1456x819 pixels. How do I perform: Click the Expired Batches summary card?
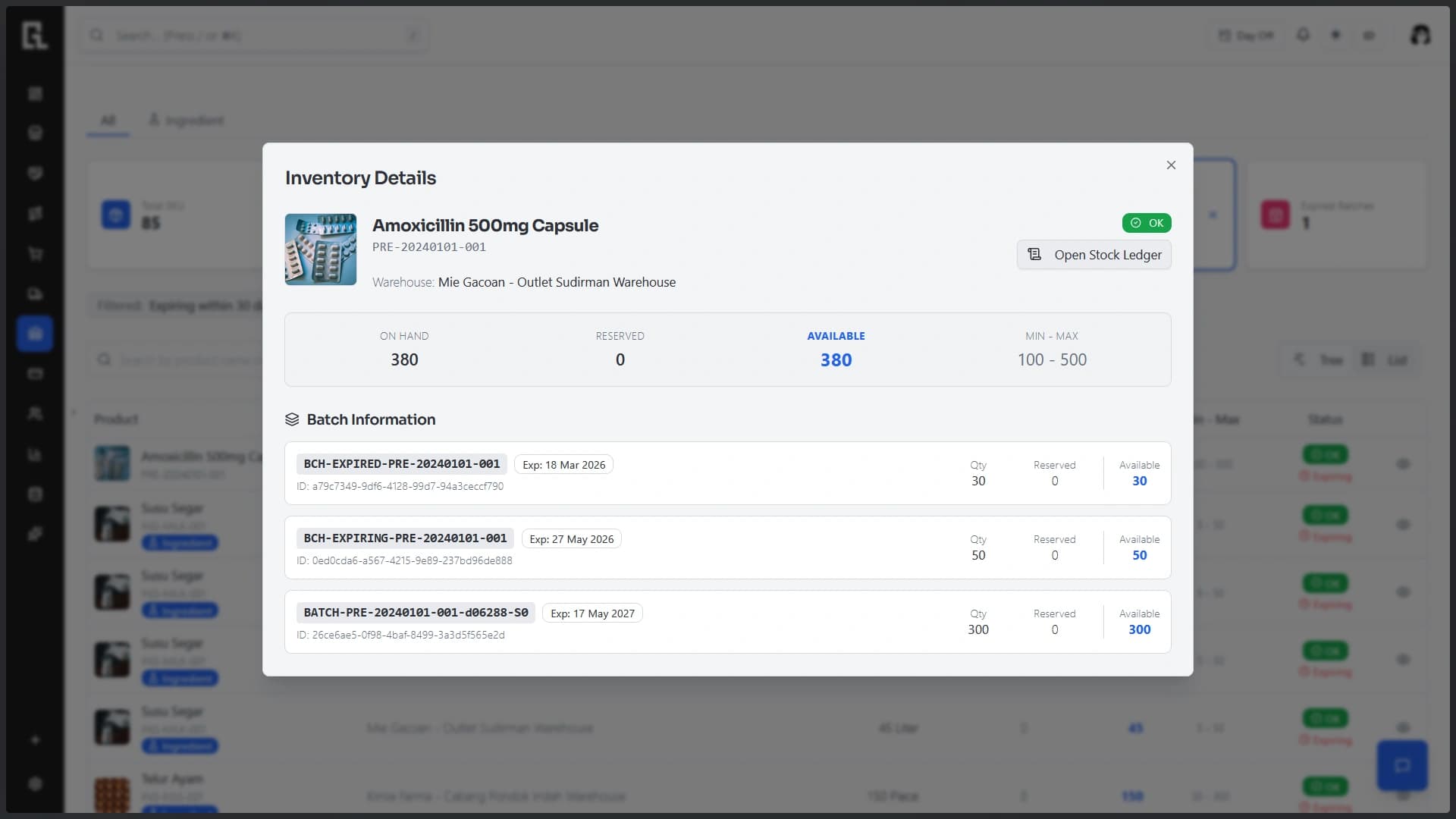click(1336, 214)
